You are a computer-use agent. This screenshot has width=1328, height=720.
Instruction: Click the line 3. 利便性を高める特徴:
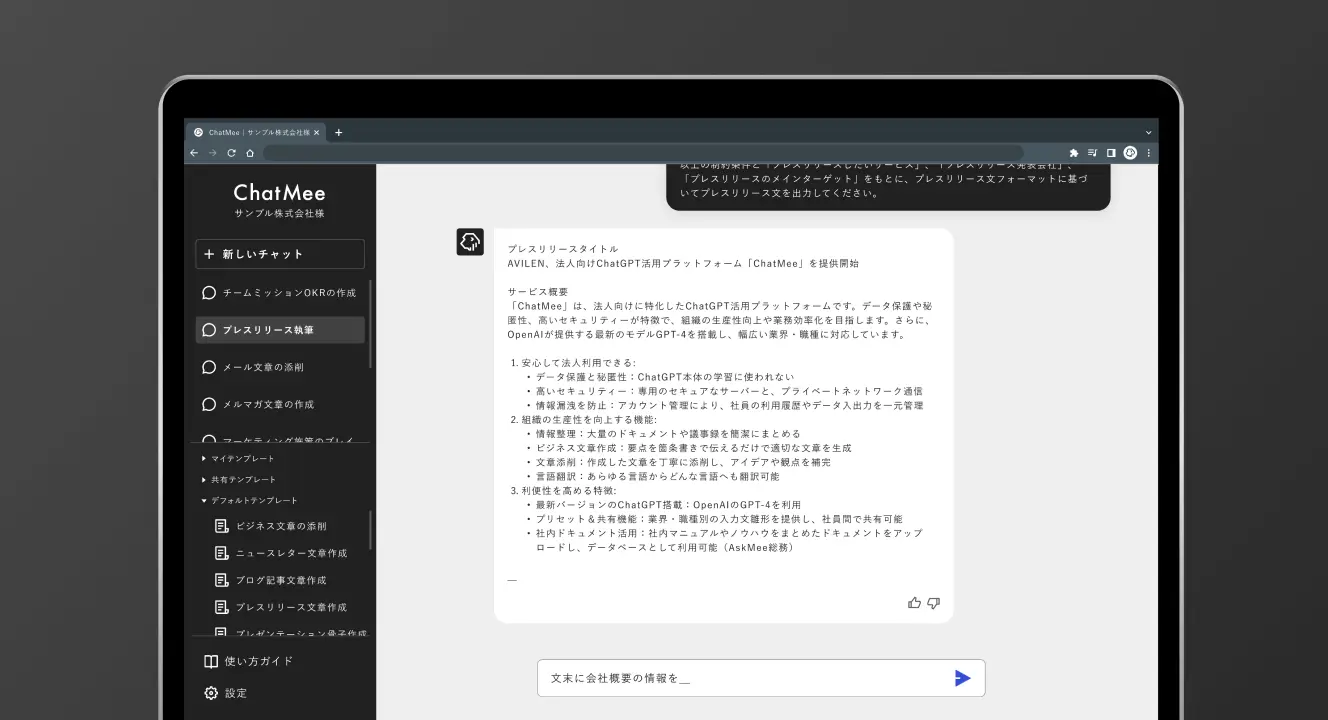tap(564, 491)
